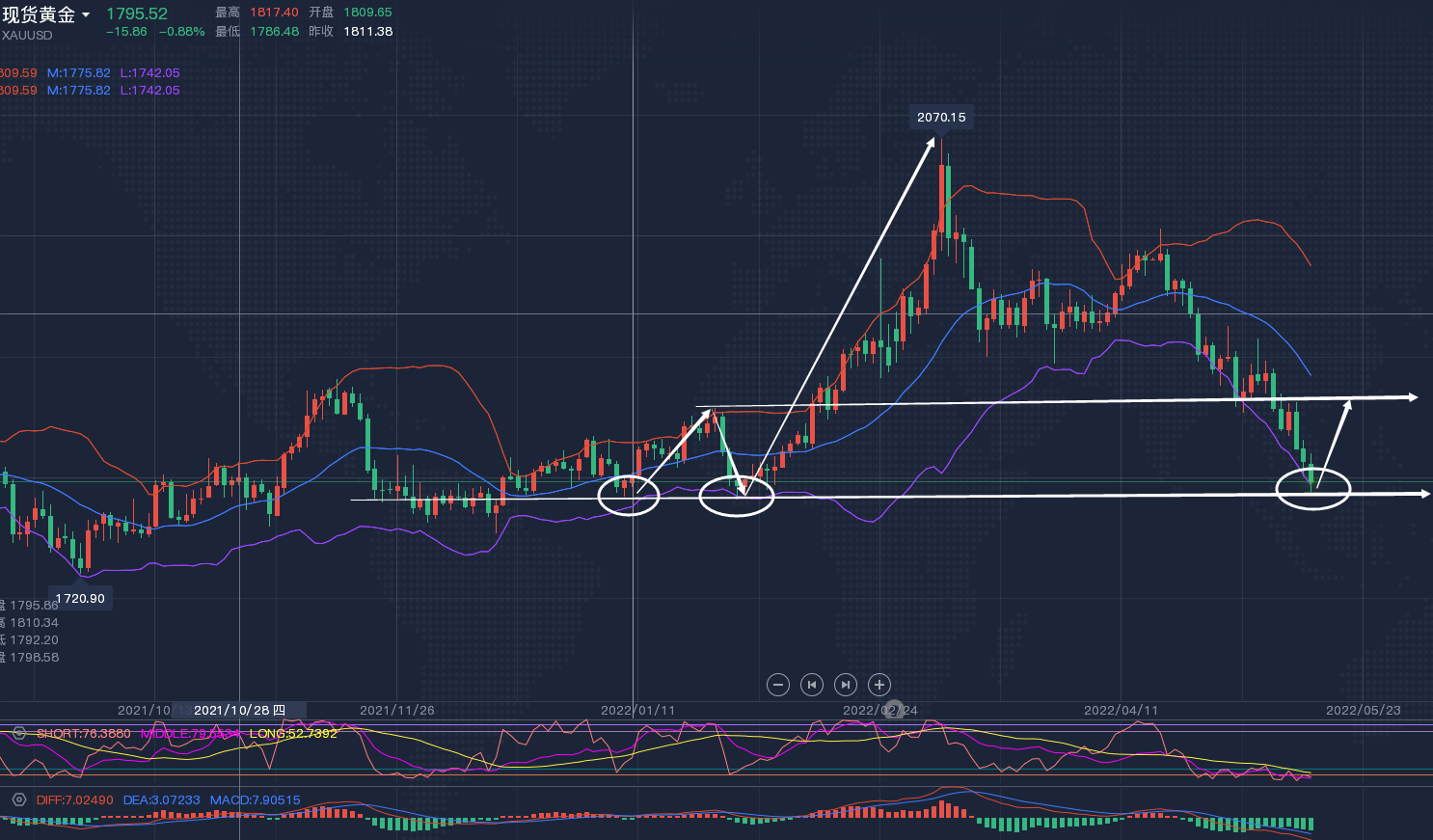Expand the 现货黄金 symbol dropdown arrow
This screenshot has width=1433, height=840.
click(x=86, y=15)
